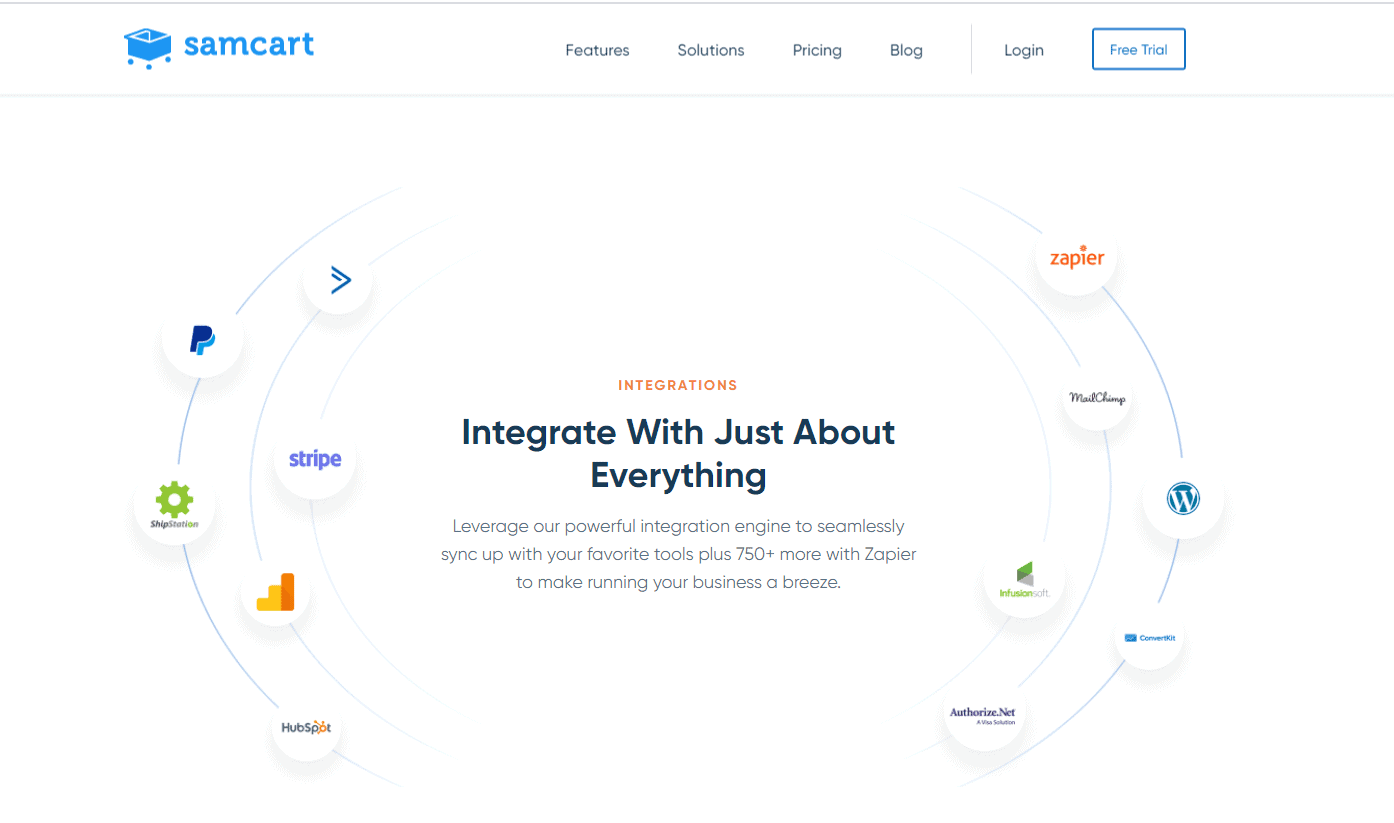This screenshot has height=823, width=1394.
Task: Open the Features menu item
Action: [x=597, y=50]
